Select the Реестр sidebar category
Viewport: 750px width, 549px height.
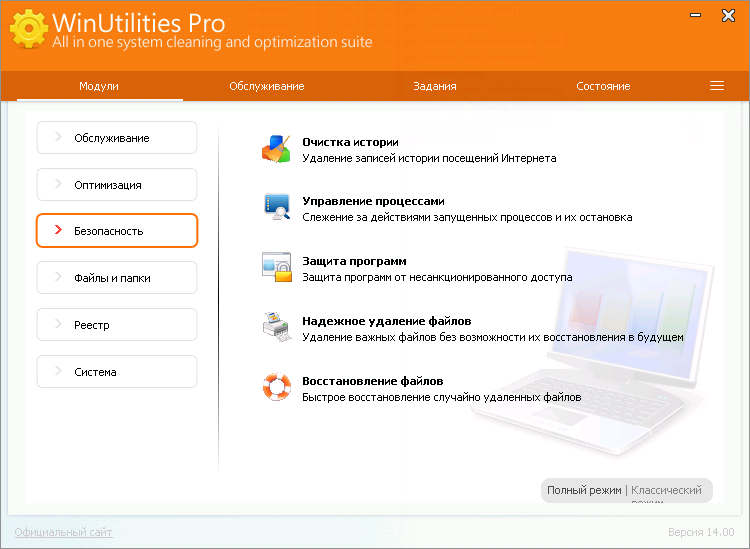coord(117,324)
